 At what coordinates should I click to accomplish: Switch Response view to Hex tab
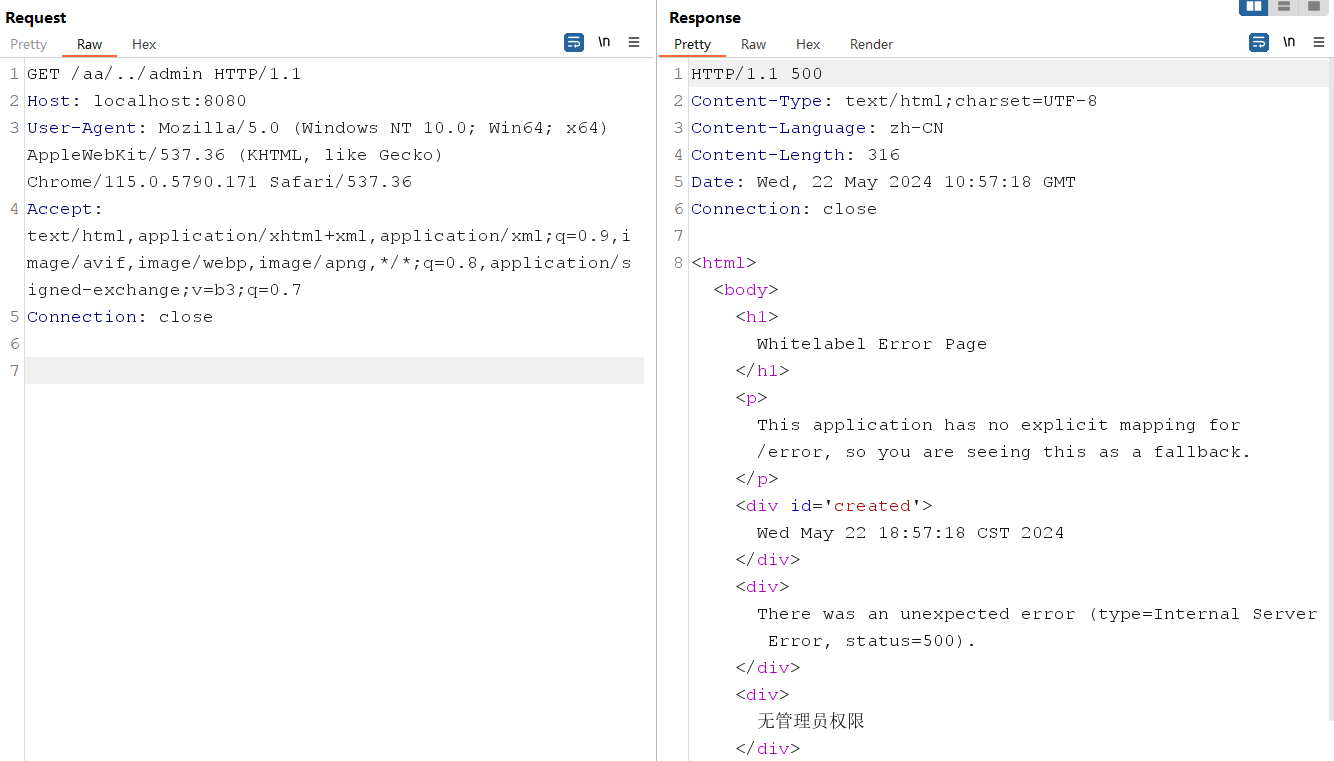808,44
